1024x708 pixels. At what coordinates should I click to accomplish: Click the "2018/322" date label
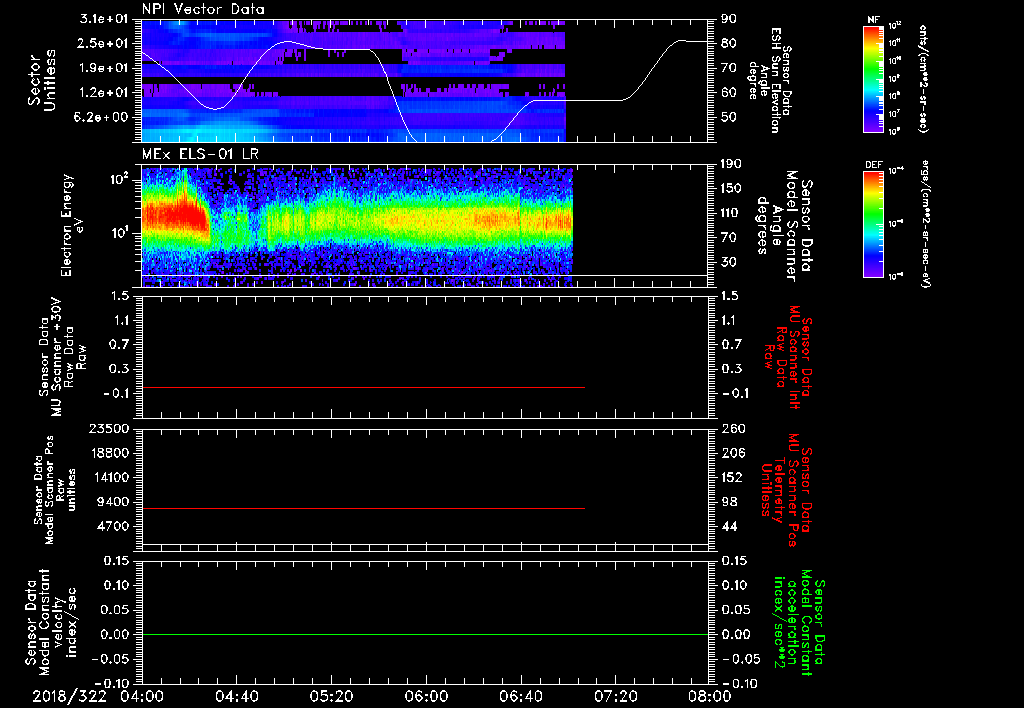coord(69,696)
